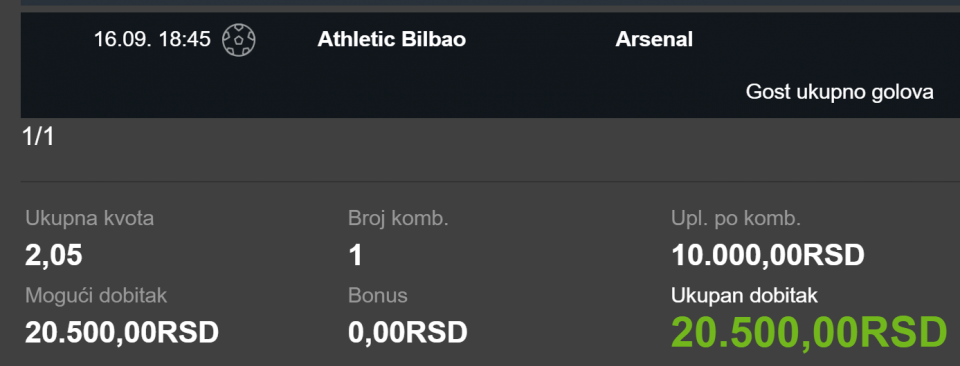Click the bonus amount 0,00RSD
The width and height of the screenshot is (960, 366).
408,332
